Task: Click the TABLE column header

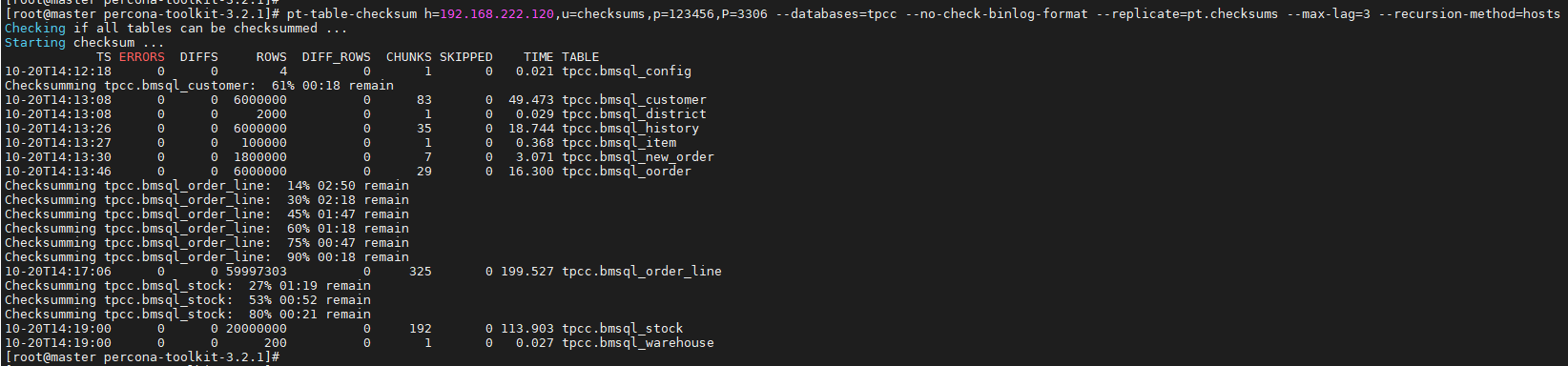Action: coord(581,57)
